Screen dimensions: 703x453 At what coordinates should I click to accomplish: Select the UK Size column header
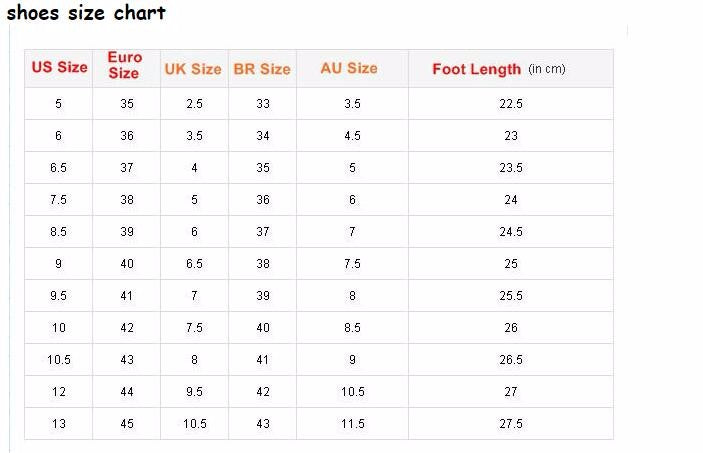click(x=193, y=69)
